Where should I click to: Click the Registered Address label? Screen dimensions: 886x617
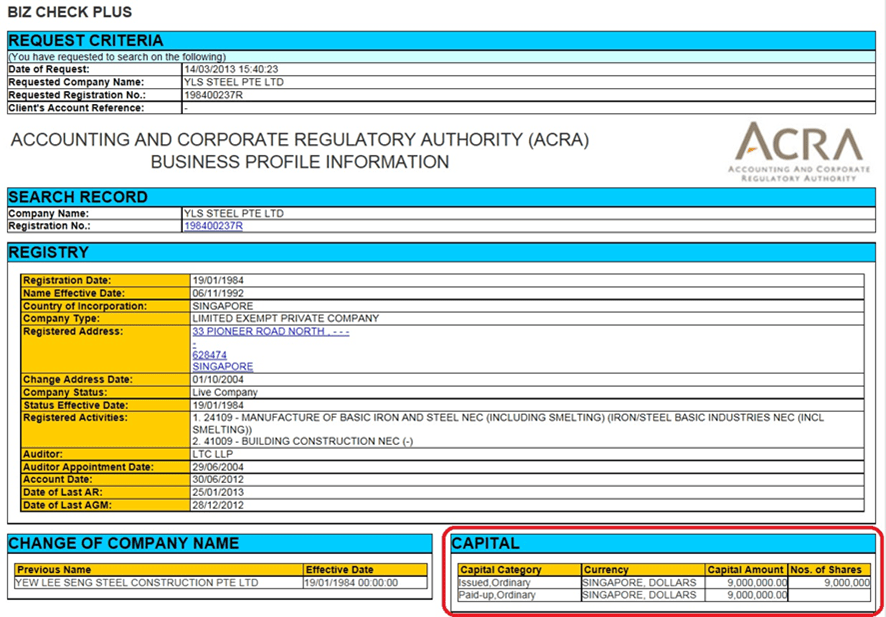click(72, 332)
